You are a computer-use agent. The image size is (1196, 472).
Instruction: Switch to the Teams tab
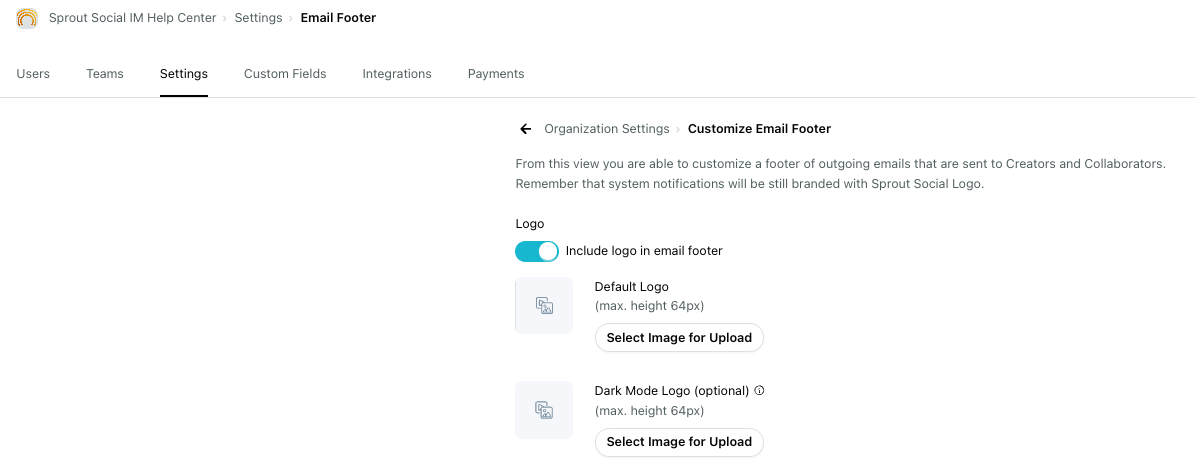coord(104,74)
